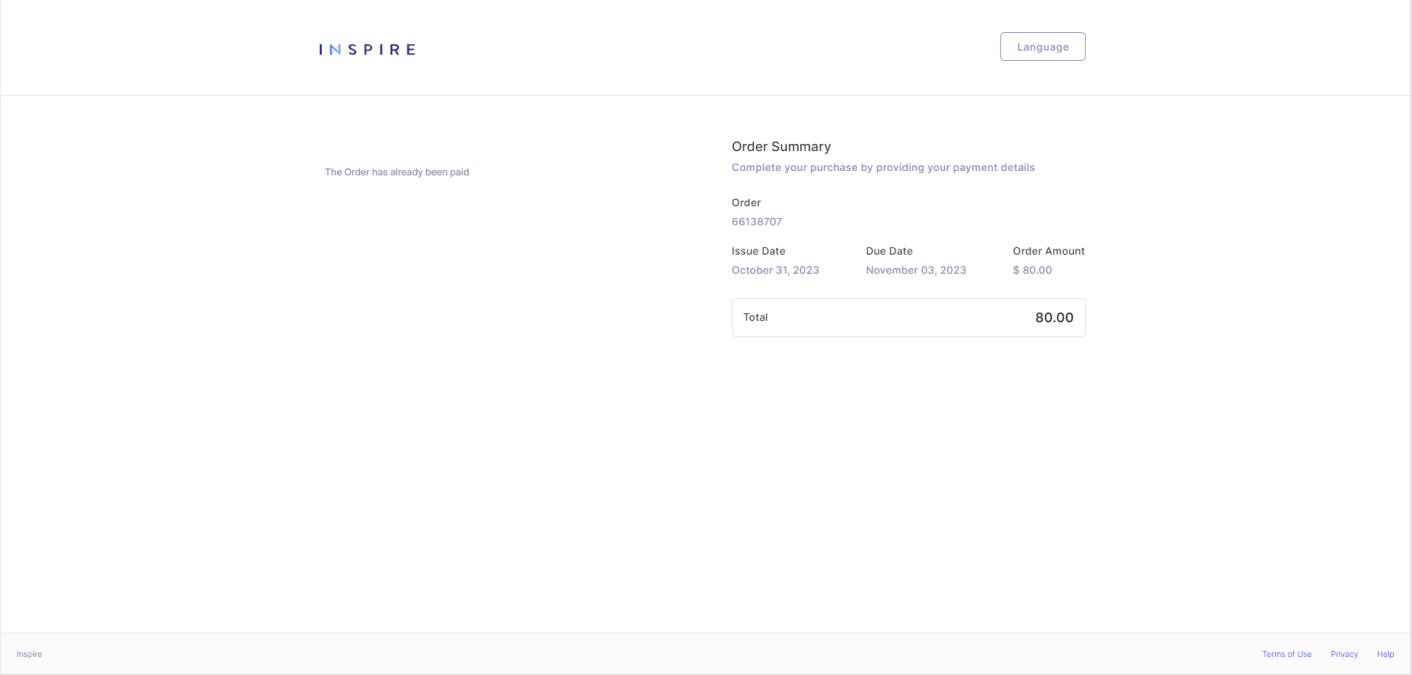Click the Order Amount label

tap(1048, 251)
